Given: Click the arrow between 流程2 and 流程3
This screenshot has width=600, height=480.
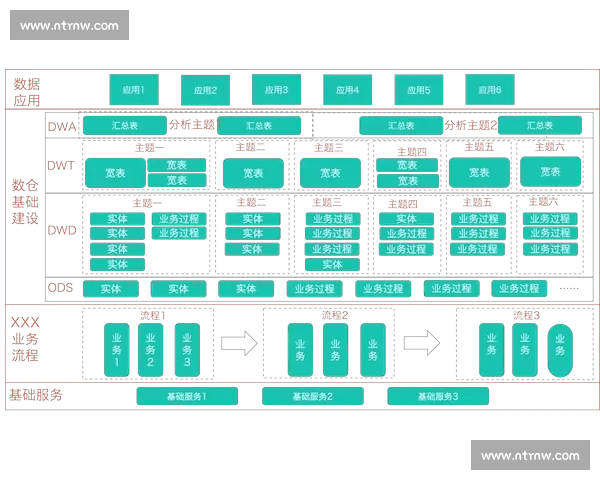Looking at the screenshot, I should point(422,343).
